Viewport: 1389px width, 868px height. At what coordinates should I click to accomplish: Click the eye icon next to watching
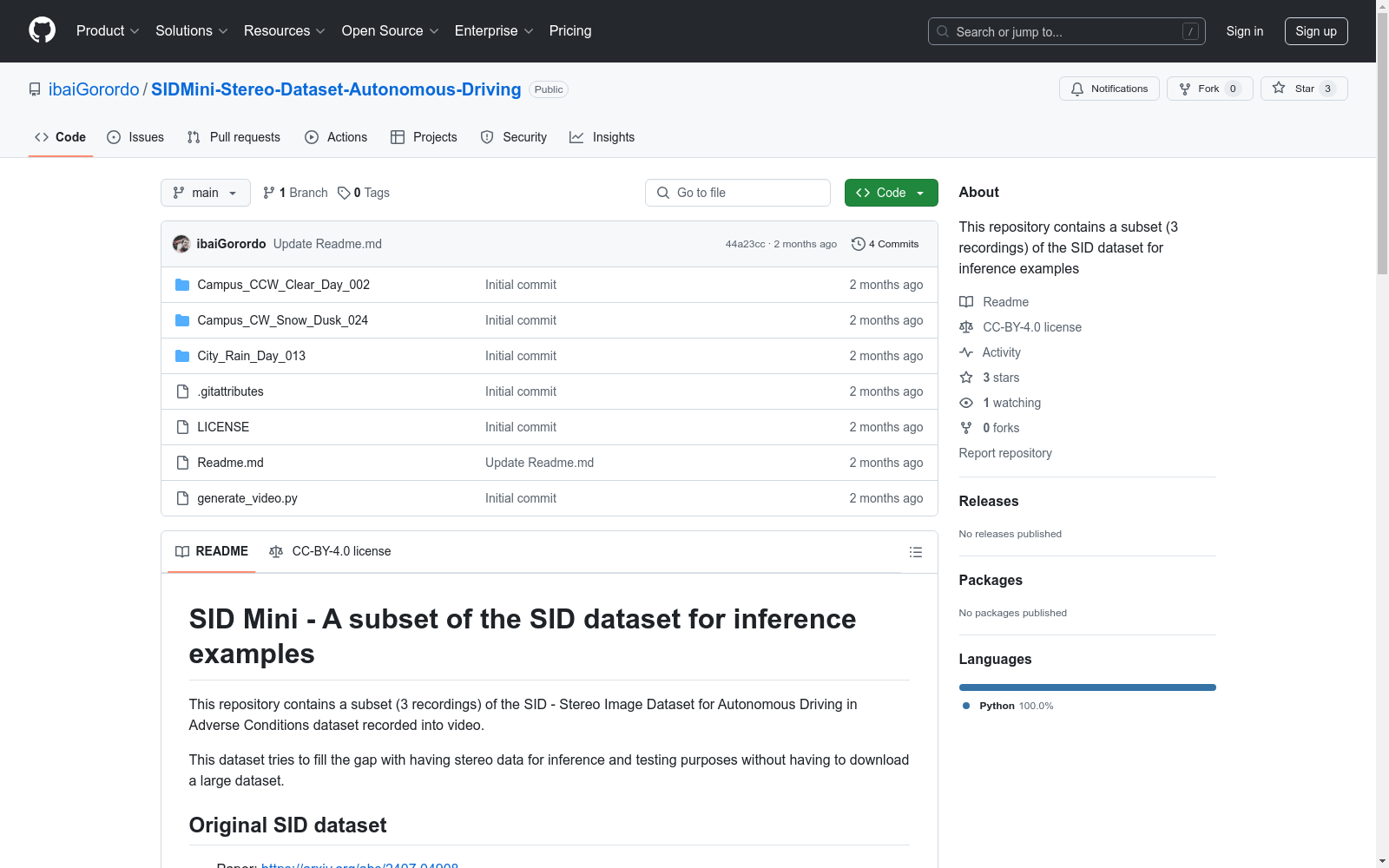point(966,403)
